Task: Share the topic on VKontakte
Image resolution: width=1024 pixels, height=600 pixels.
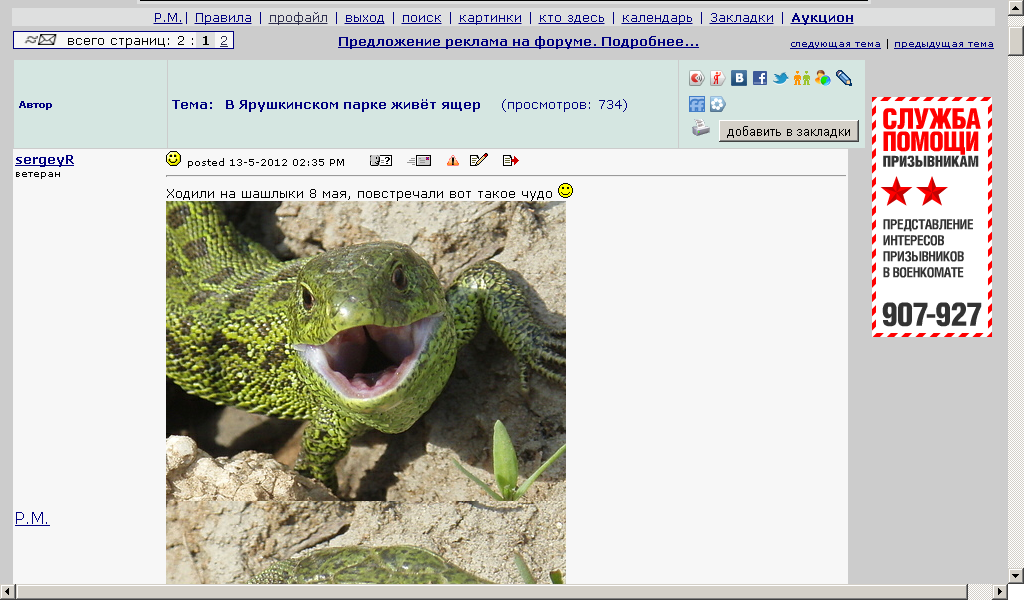Action: [739, 78]
